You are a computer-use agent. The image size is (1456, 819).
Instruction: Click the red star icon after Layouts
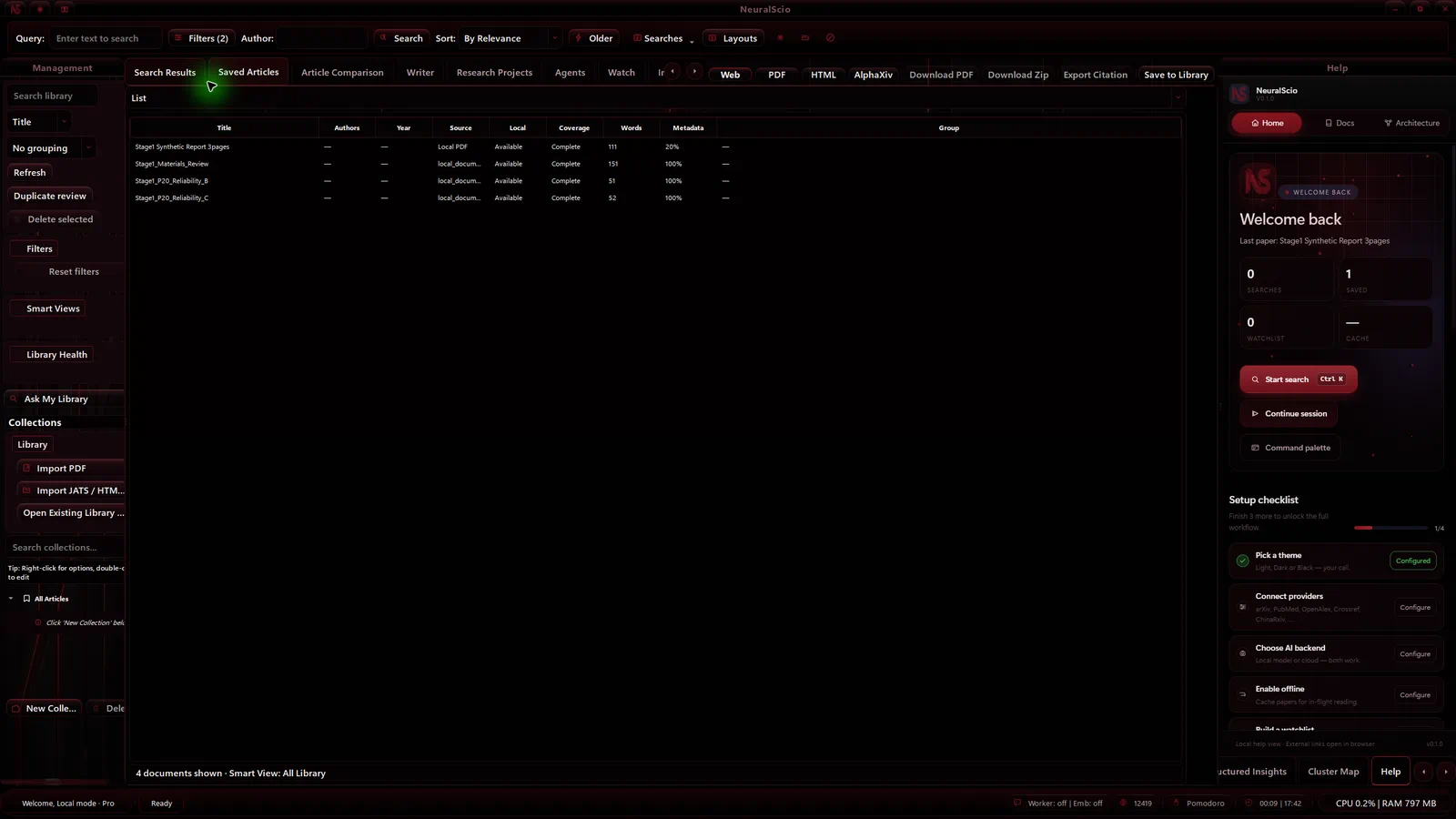780,38
